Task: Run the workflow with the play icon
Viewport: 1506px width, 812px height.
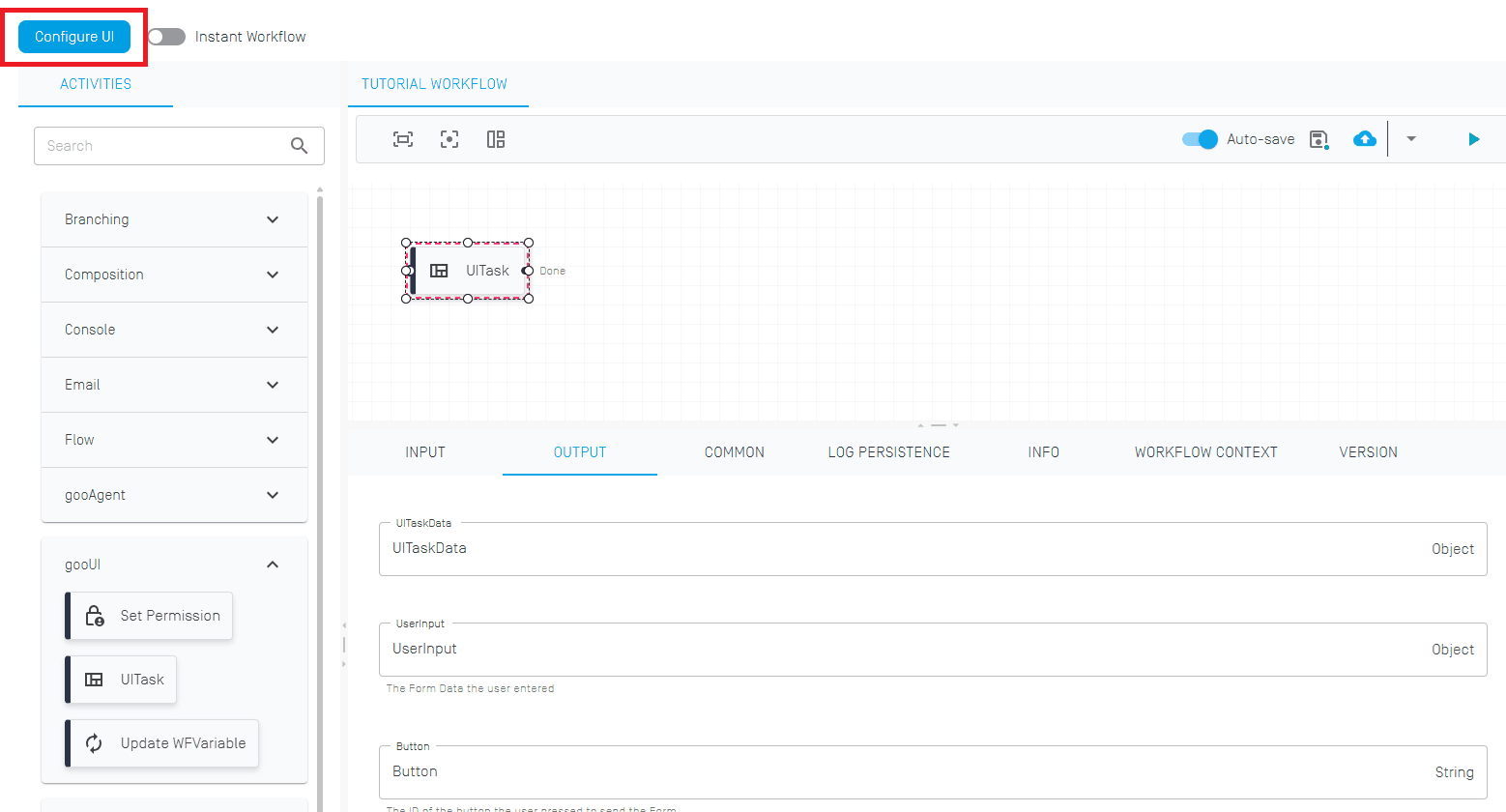Action: [1474, 139]
